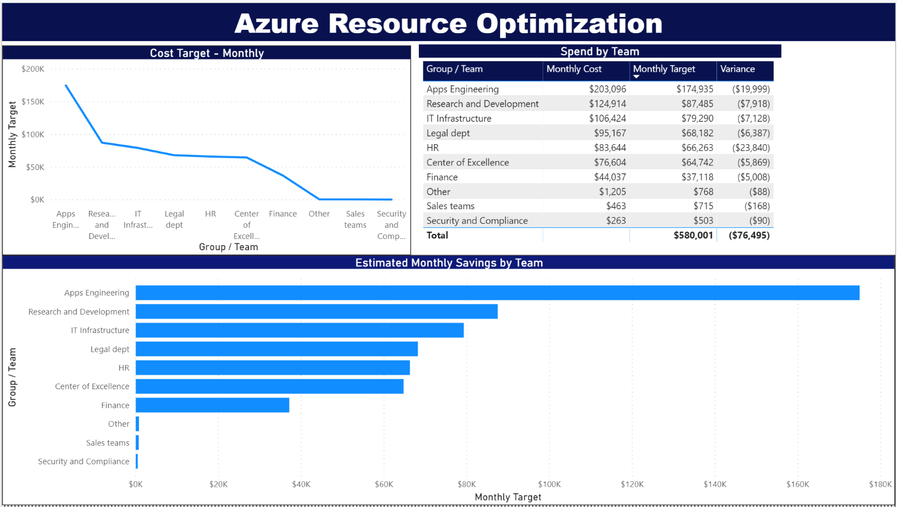The image size is (897, 507).
Task: Click the Group / Team column header
Action: (454, 69)
